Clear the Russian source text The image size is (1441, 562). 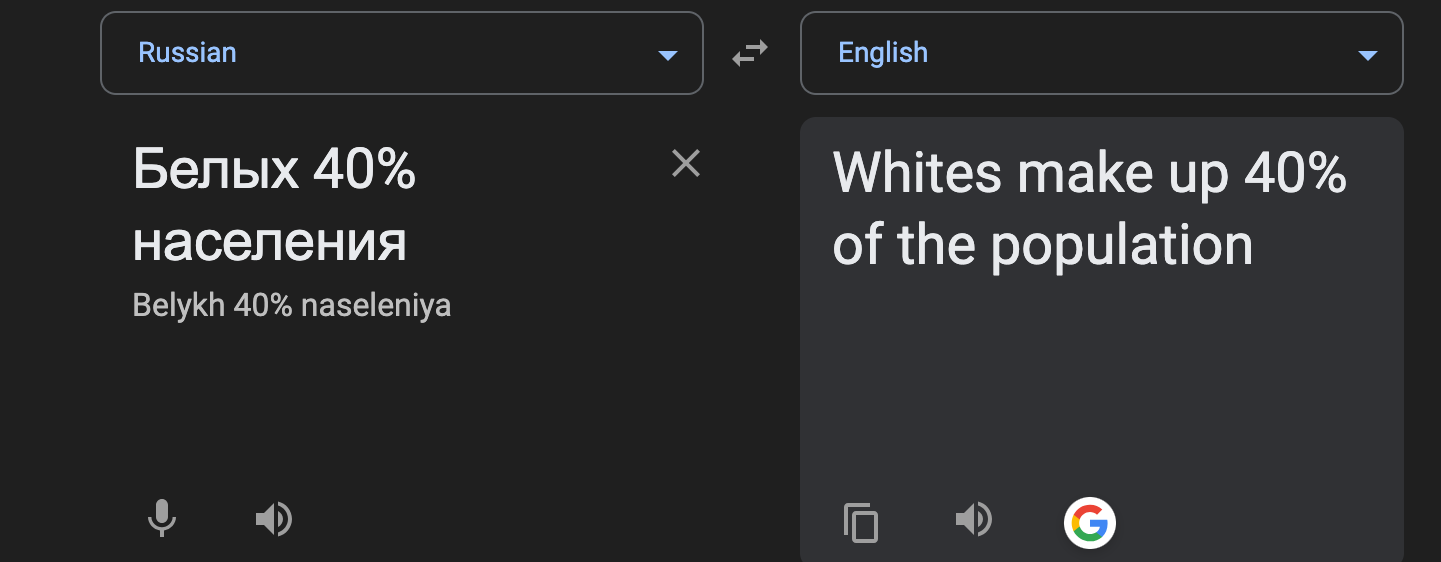686,163
